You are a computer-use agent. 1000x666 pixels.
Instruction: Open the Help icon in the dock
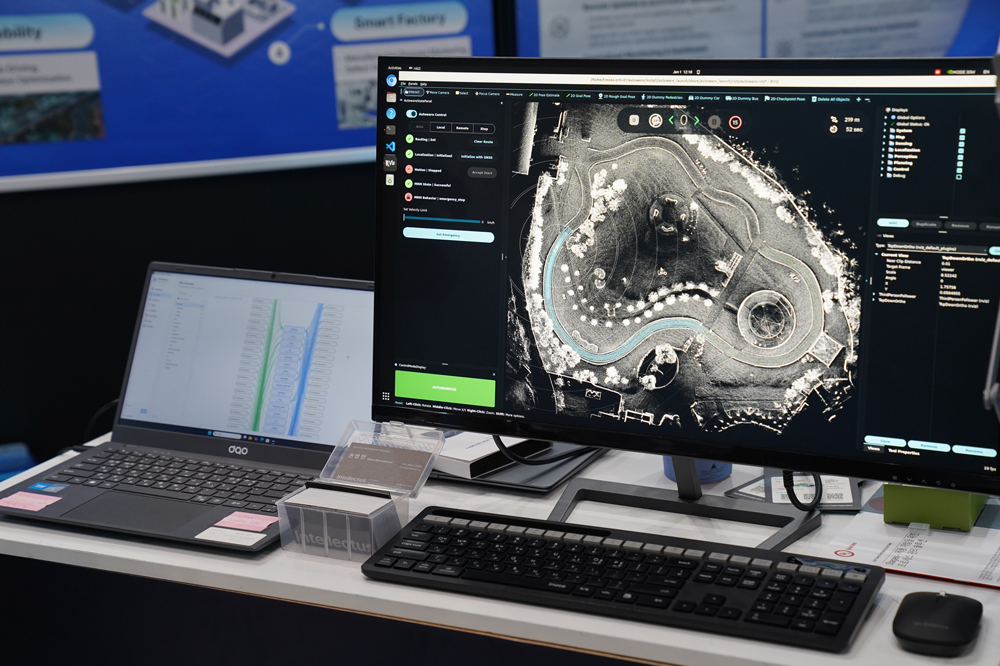[x=391, y=114]
